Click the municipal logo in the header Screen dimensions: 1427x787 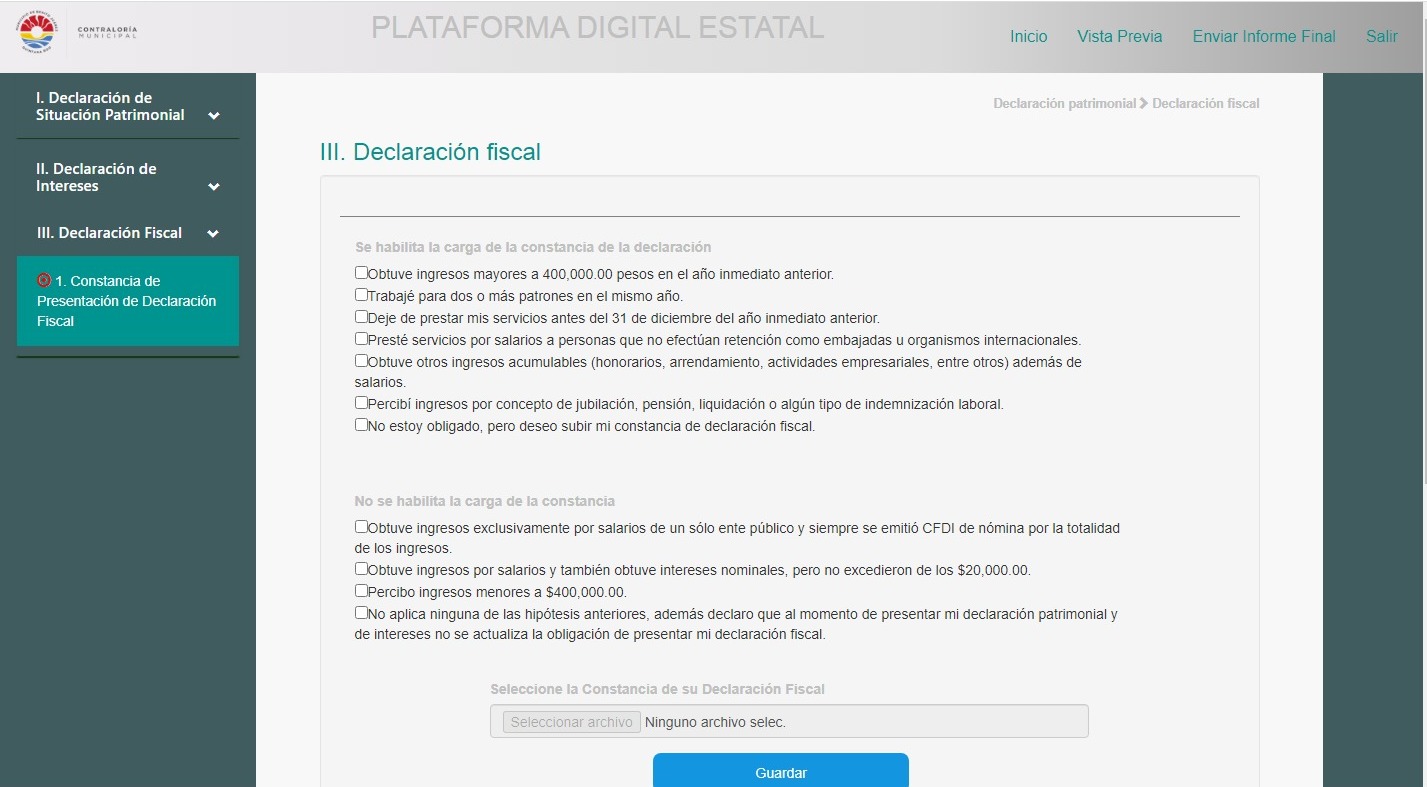coord(38,35)
